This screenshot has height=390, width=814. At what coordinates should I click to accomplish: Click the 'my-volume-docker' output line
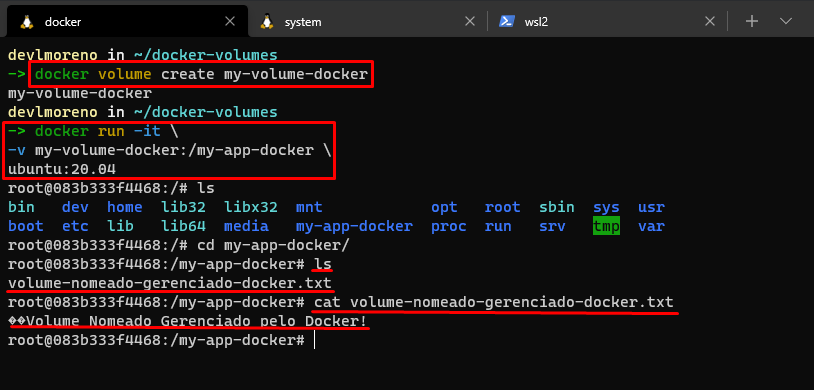point(80,93)
